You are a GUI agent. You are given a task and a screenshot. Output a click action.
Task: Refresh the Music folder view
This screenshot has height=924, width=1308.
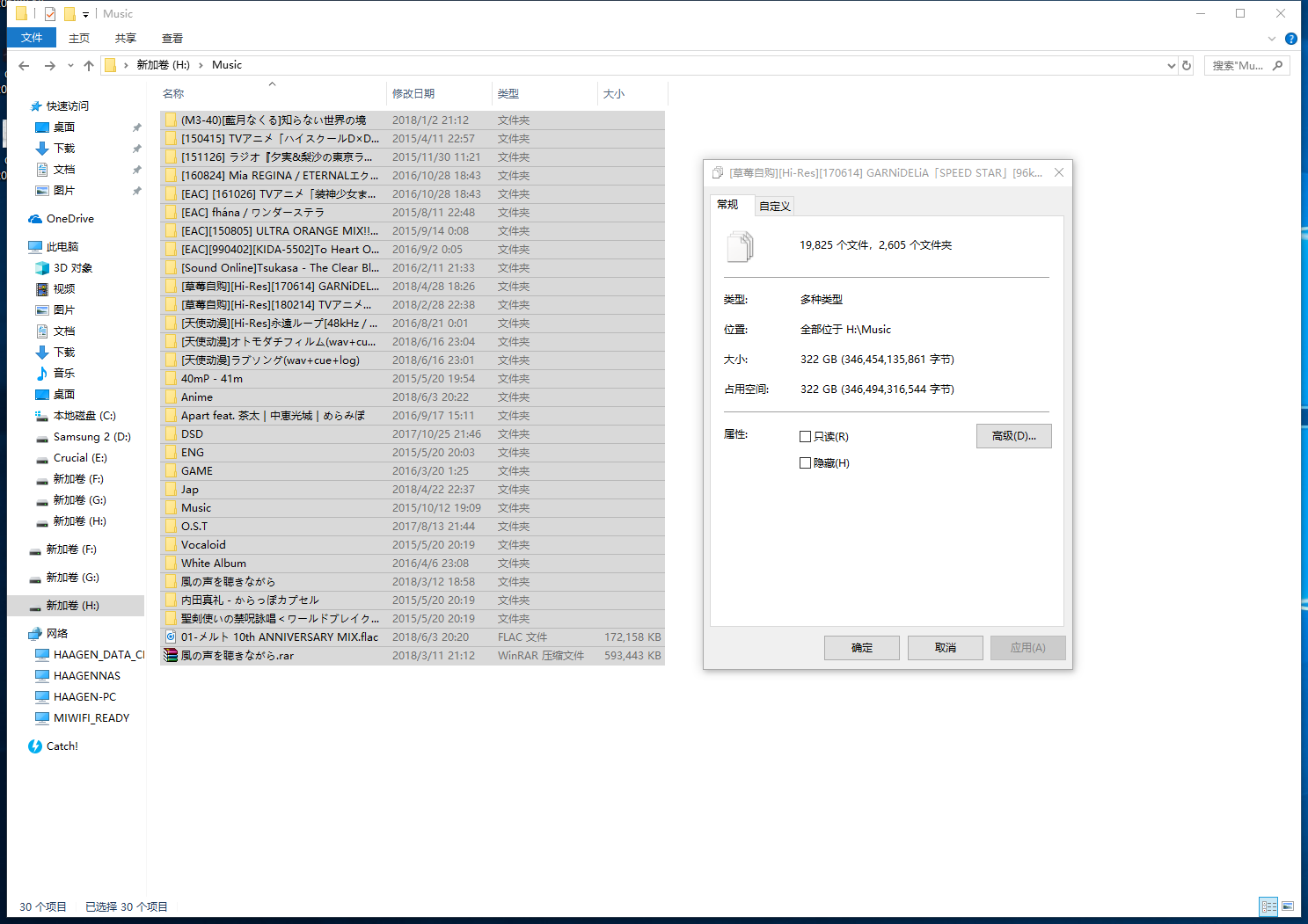(1187, 65)
